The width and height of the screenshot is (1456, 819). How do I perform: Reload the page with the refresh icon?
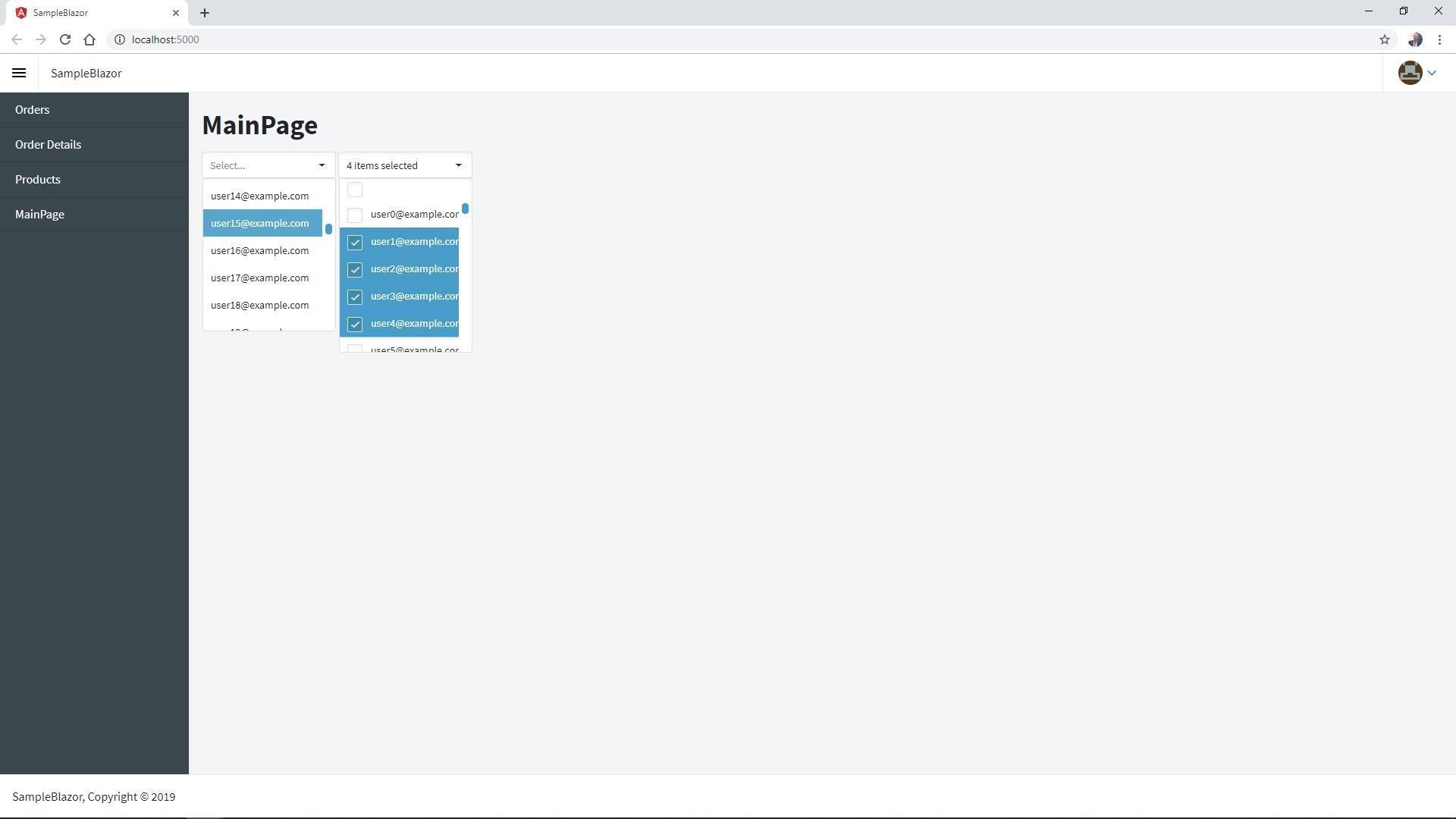65,39
